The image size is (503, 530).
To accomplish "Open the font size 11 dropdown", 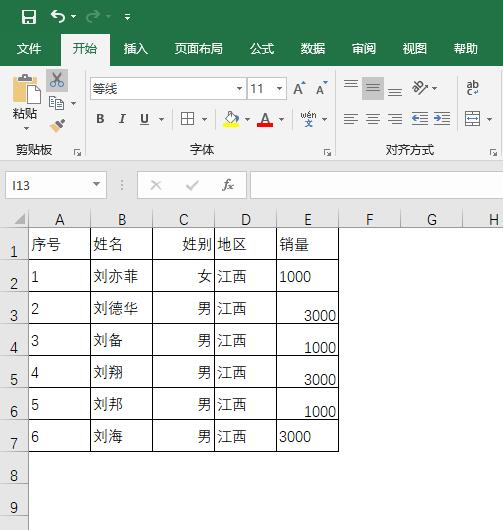I will pos(280,89).
